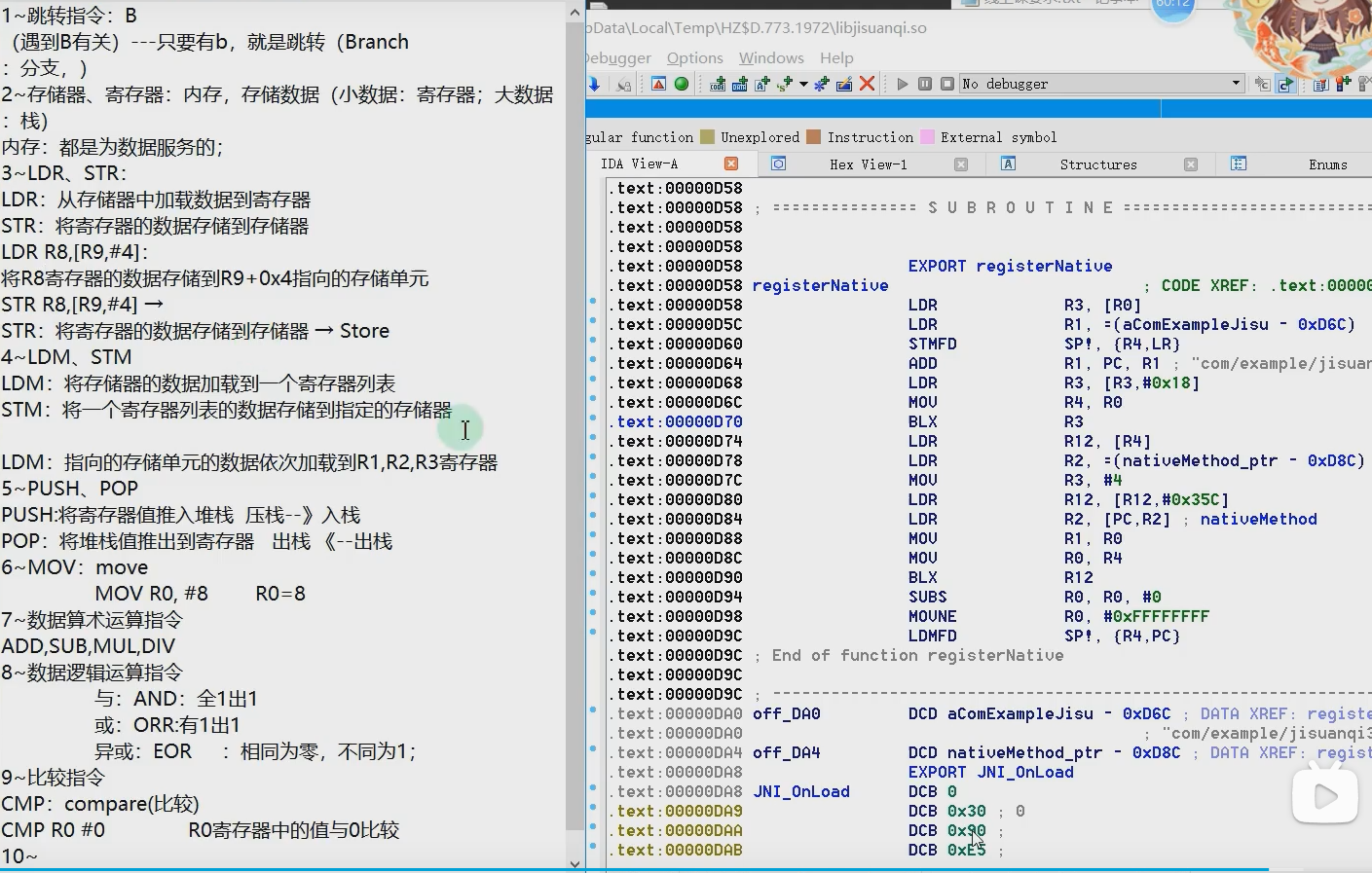Click the notes panel scrollbar up arrow

point(575,13)
